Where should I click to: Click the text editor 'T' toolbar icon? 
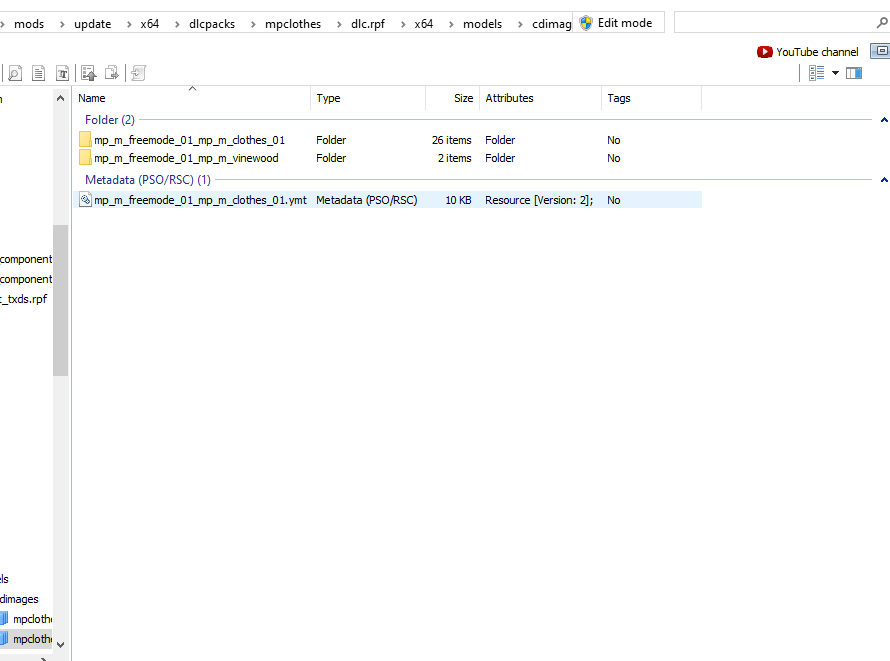62,73
